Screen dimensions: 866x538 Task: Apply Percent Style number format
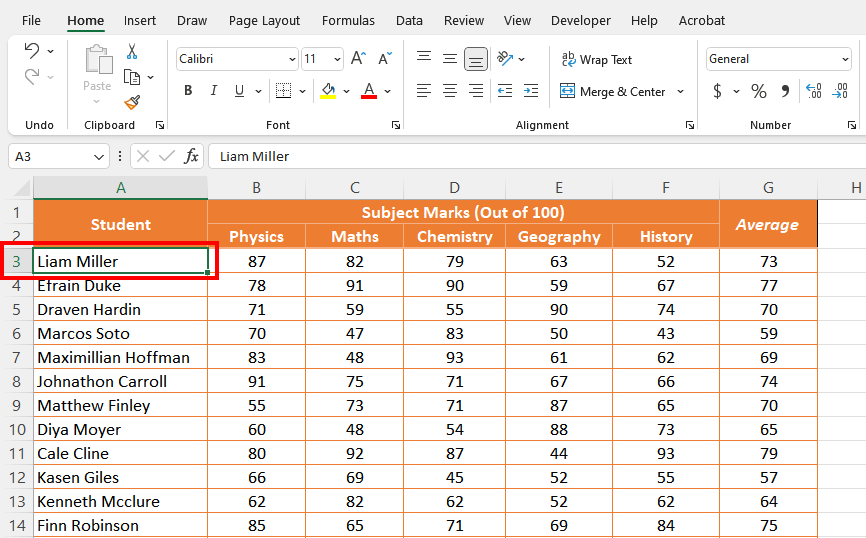point(759,92)
